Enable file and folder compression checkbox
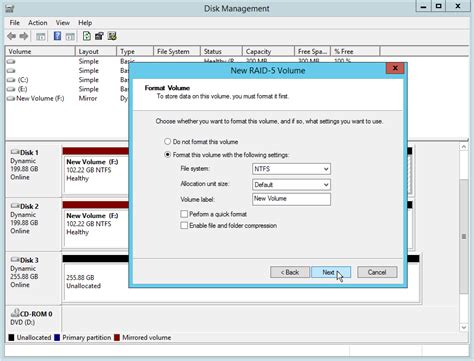The height and width of the screenshot is (361, 474). point(184,226)
